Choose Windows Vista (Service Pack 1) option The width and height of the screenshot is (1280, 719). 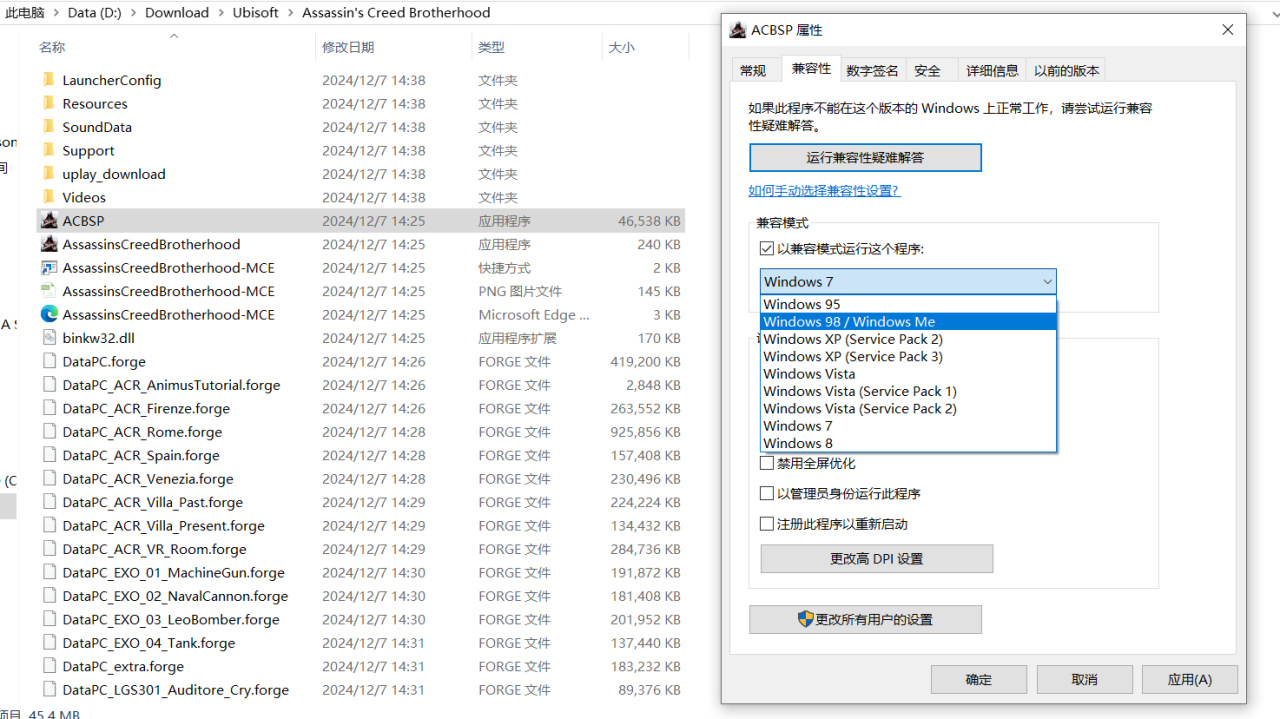pos(908,391)
